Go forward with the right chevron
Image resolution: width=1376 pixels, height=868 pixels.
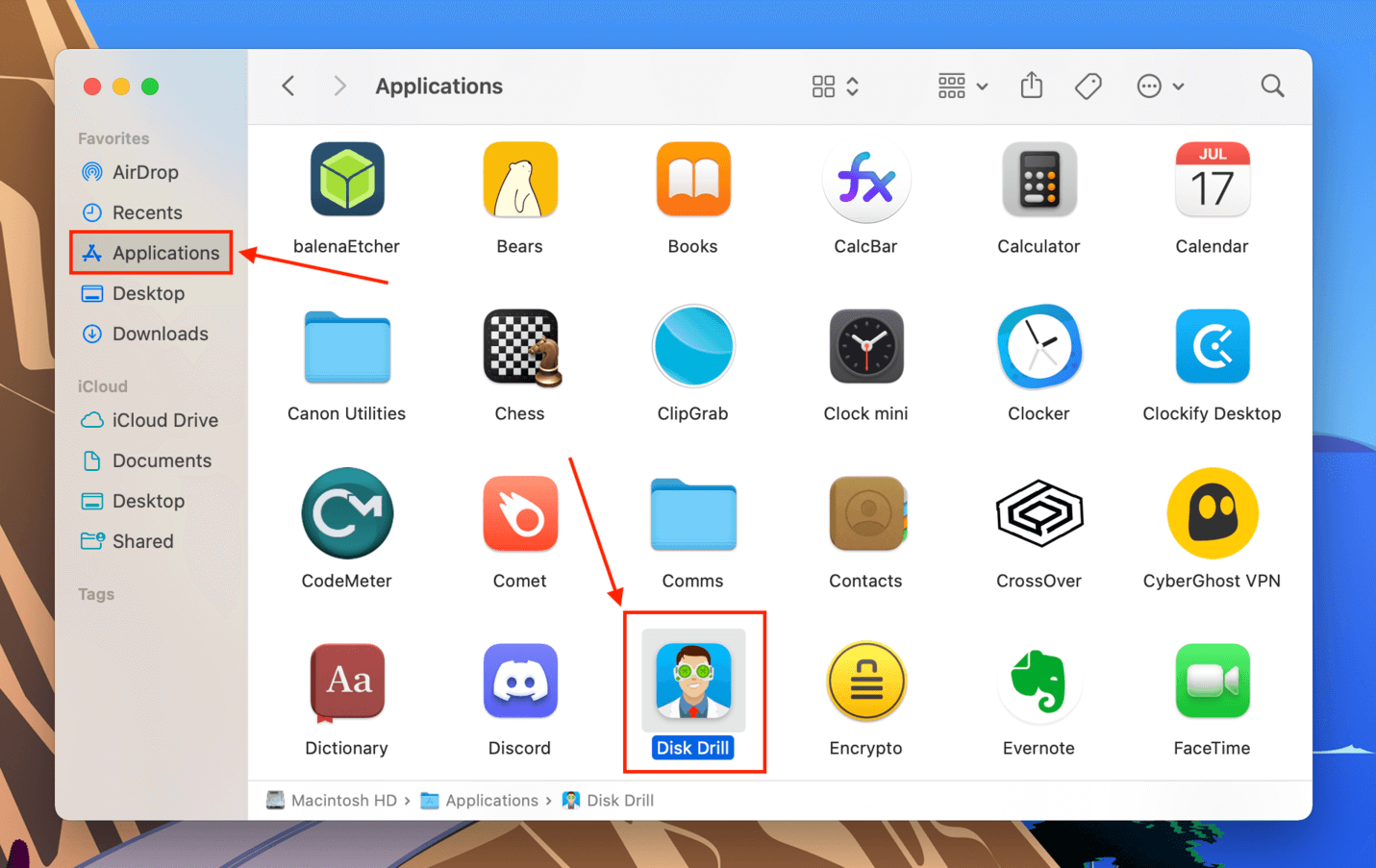point(339,86)
